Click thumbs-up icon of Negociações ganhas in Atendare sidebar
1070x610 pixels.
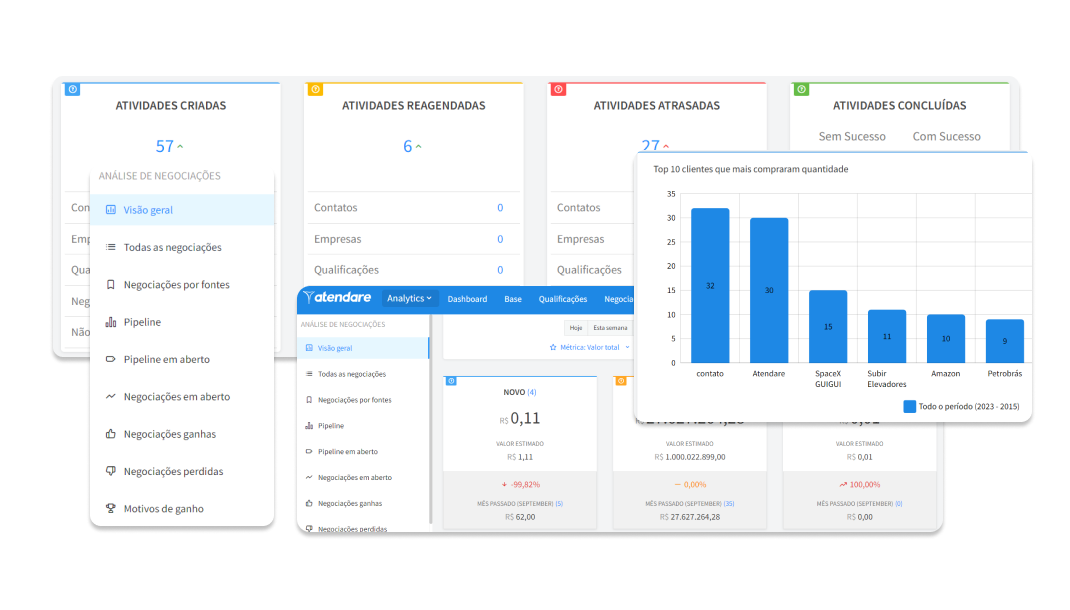click(x=309, y=504)
